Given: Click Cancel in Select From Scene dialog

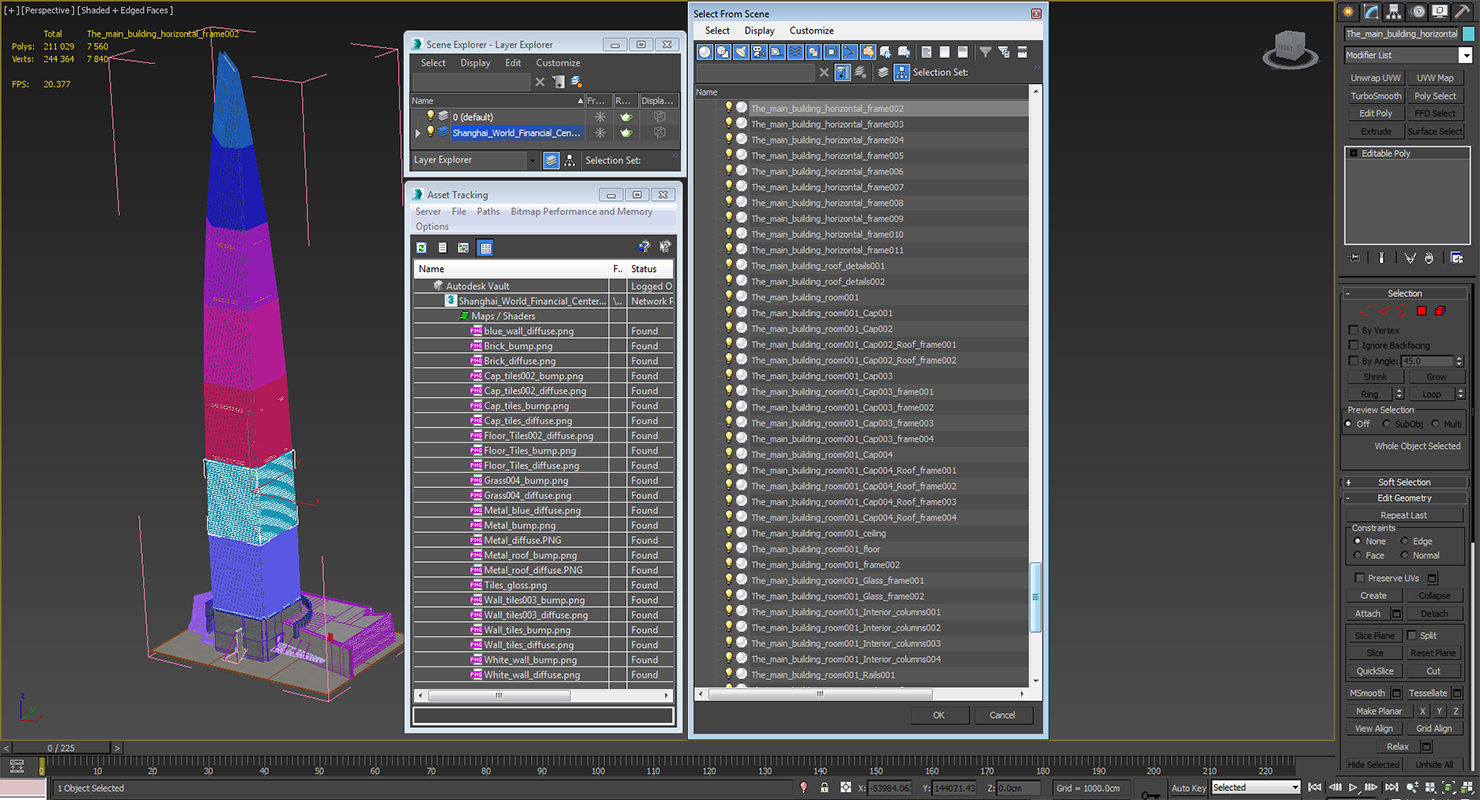Looking at the screenshot, I should pyautogui.click(x=1002, y=715).
